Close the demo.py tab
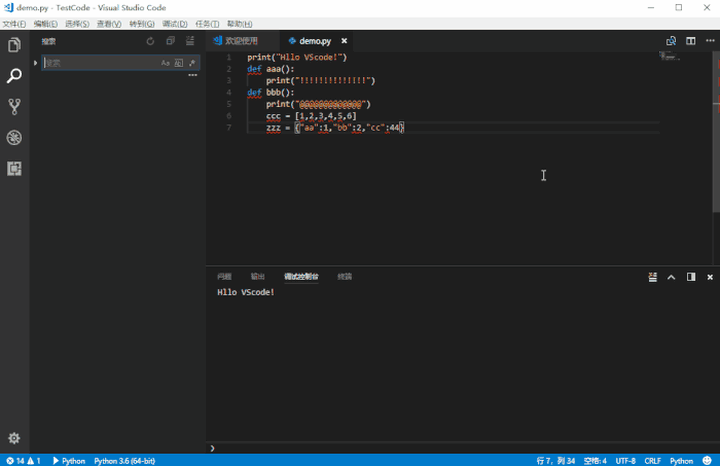Screen dimensions: 720x466 tap(344, 41)
